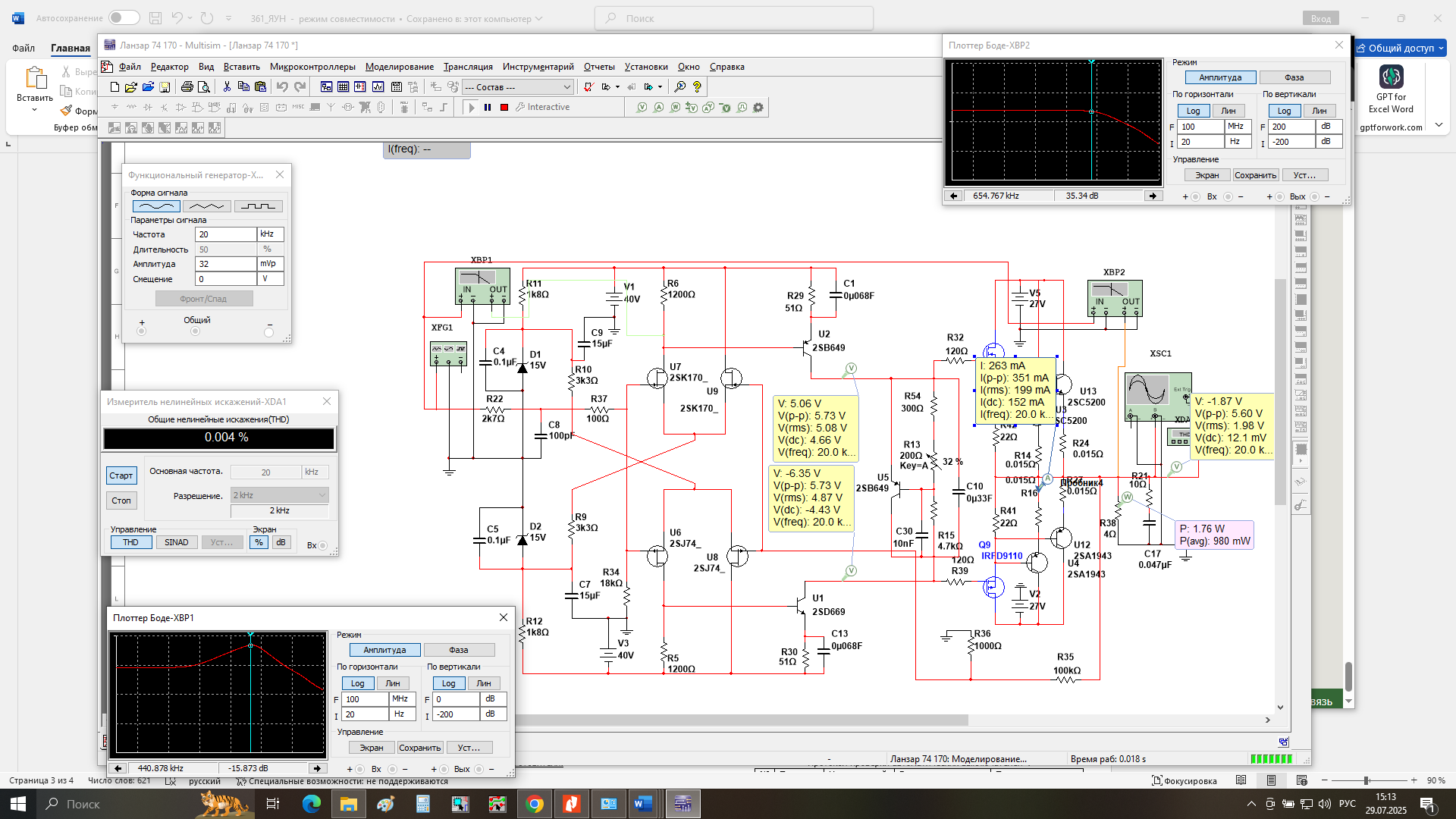Change generator frequency unit kHz dropdown

point(271,234)
